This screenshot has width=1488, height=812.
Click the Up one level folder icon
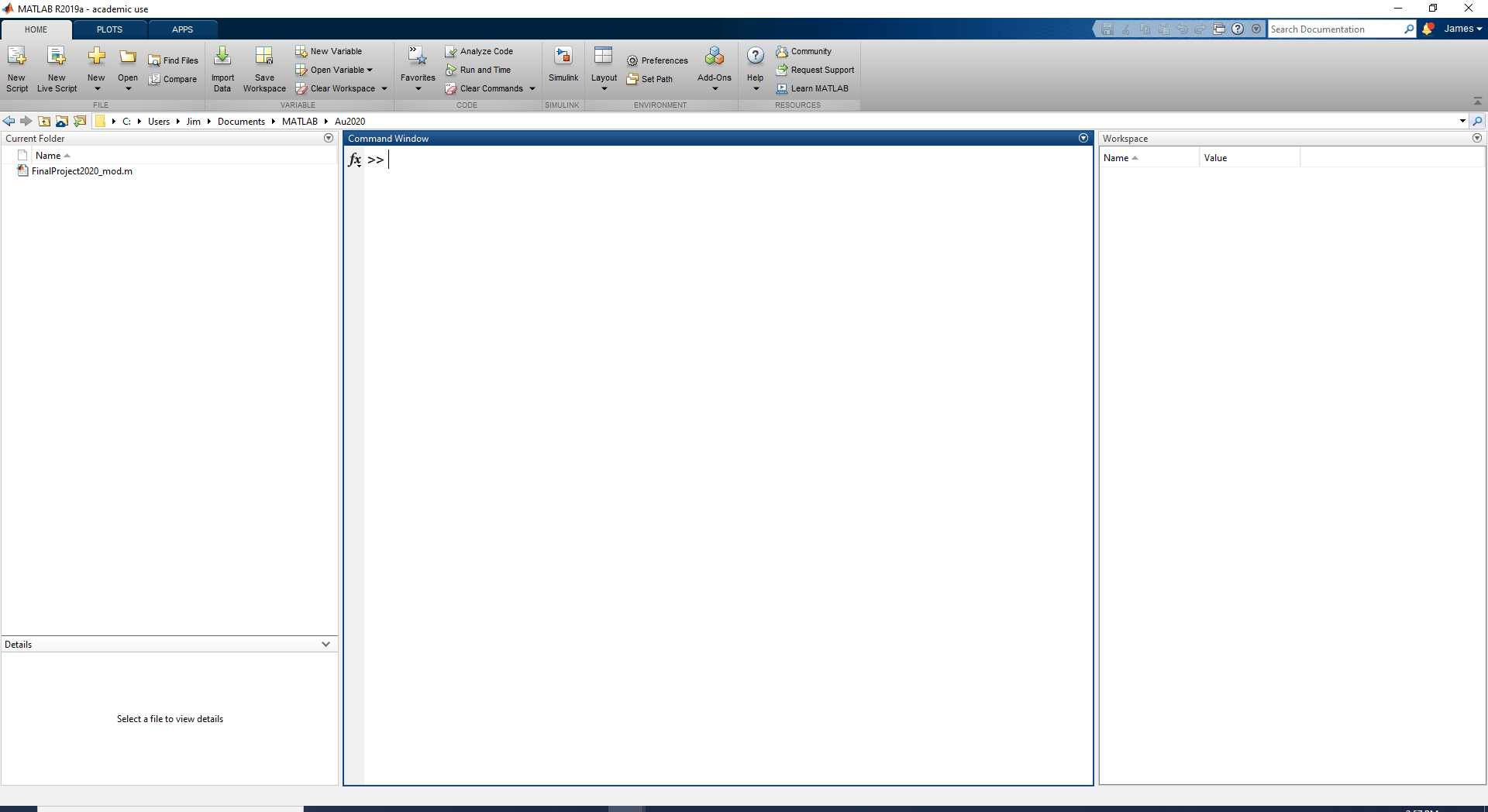click(x=44, y=121)
